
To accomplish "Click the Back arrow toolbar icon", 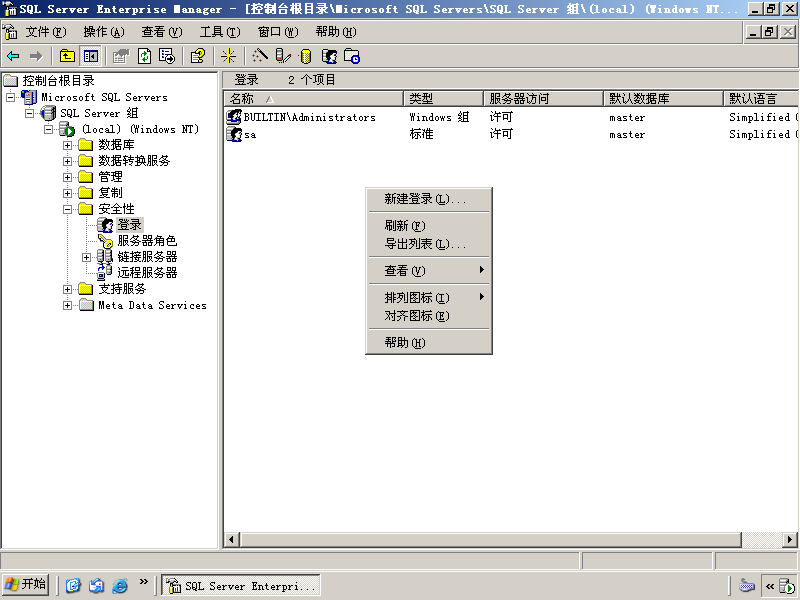I will pos(13,56).
